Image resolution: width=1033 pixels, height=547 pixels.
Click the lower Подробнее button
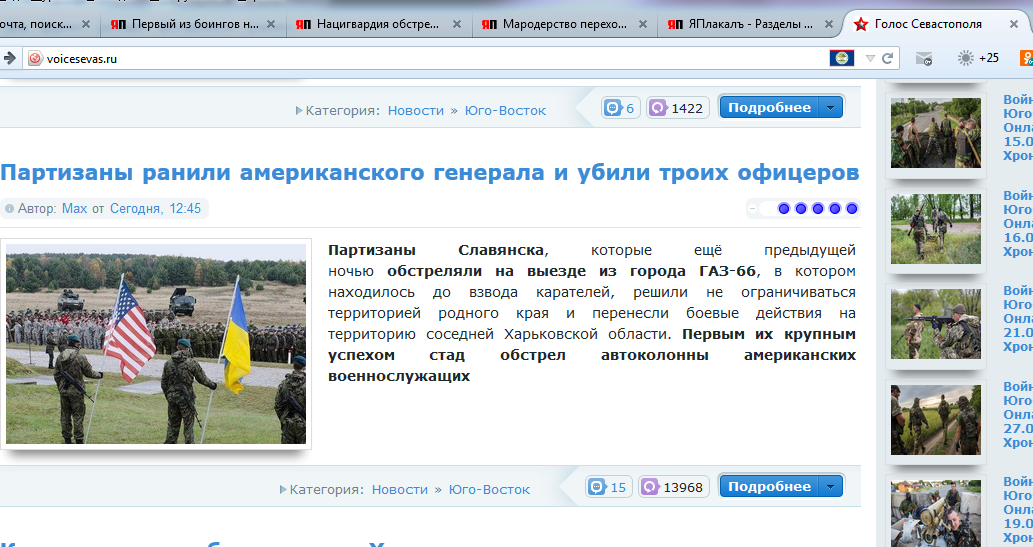(x=769, y=486)
